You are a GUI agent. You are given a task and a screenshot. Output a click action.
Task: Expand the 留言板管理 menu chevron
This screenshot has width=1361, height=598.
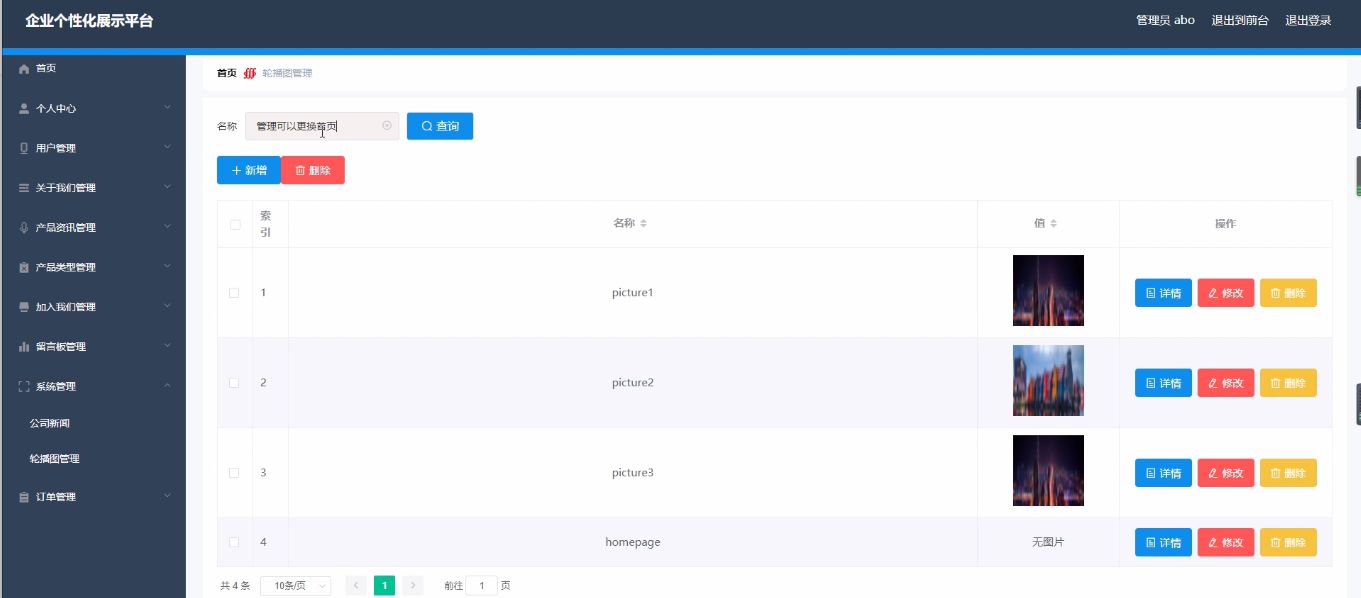click(x=167, y=346)
